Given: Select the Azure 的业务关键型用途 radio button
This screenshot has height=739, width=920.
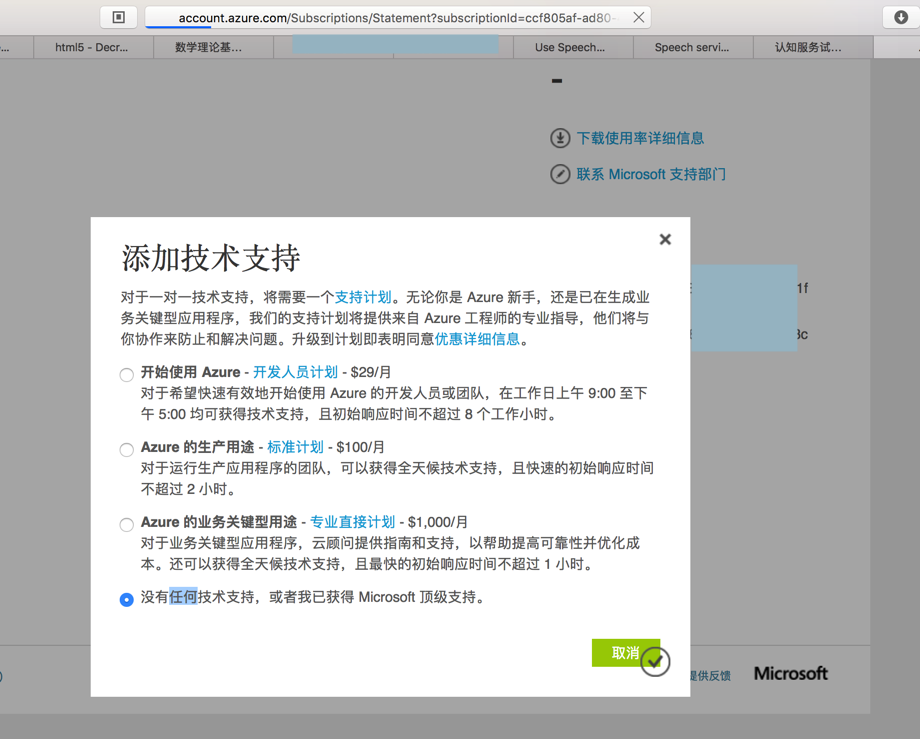Looking at the screenshot, I should click(126, 524).
